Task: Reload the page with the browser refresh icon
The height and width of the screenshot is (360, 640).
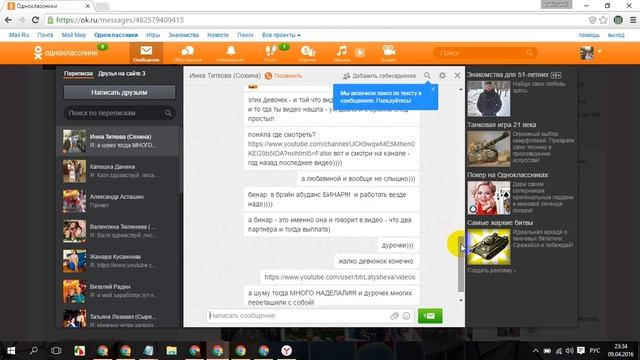Action: (x=36, y=20)
